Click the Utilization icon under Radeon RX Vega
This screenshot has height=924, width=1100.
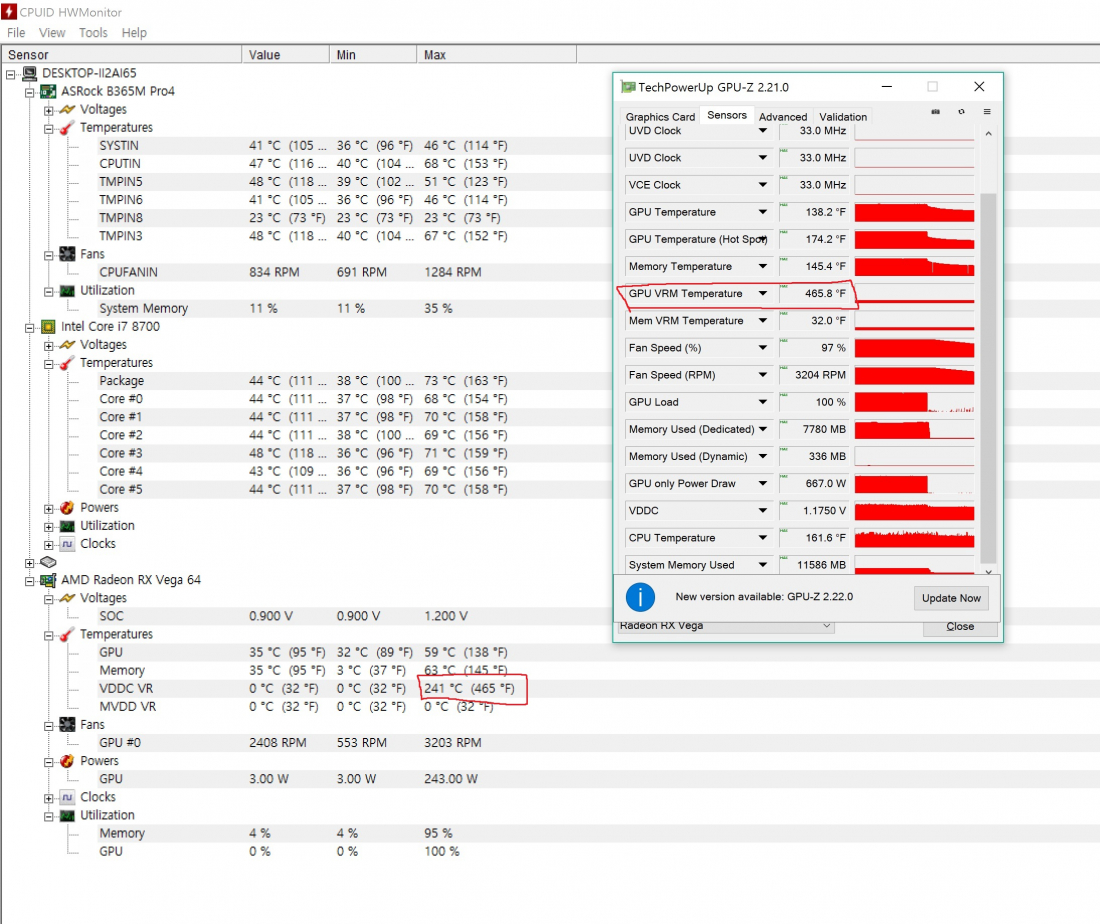[67, 815]
